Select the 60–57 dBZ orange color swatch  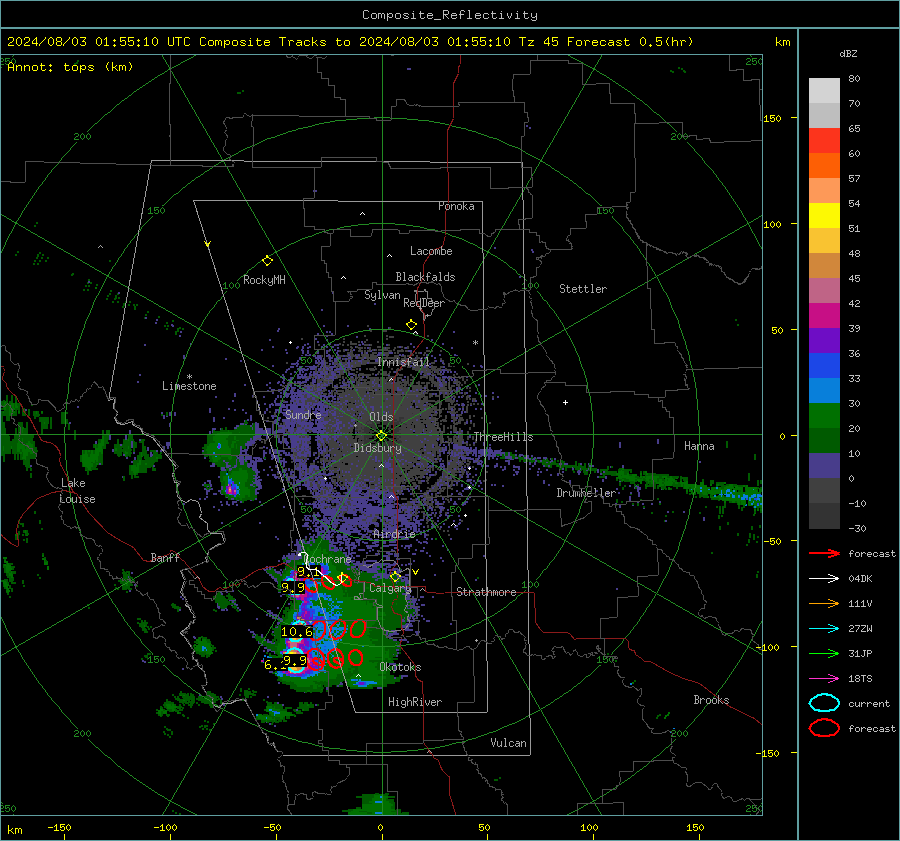(824, 165)
